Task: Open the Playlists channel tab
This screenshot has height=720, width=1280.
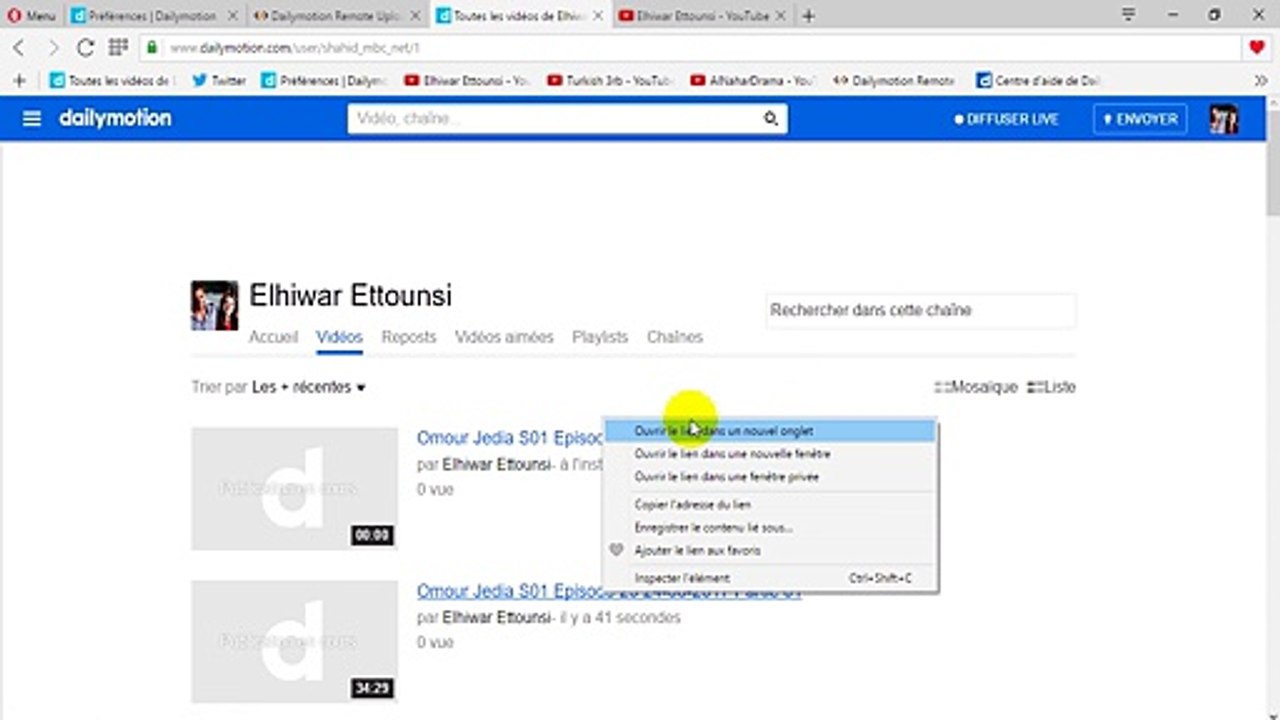Action: click(x=600, y=337)
